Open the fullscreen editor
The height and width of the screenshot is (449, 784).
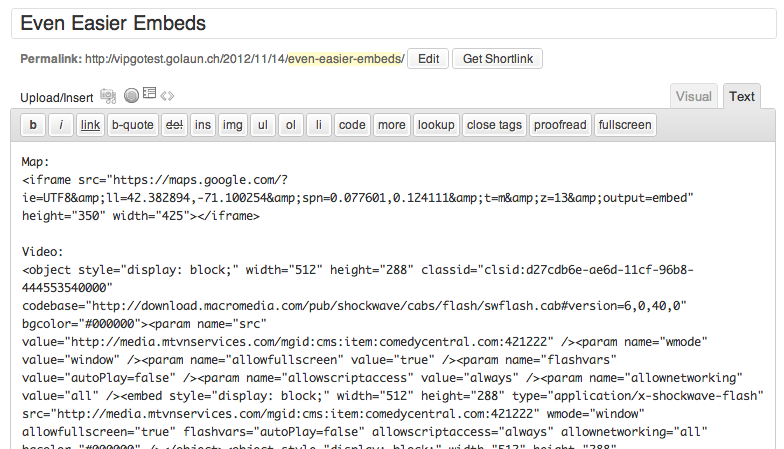point(625,124)
